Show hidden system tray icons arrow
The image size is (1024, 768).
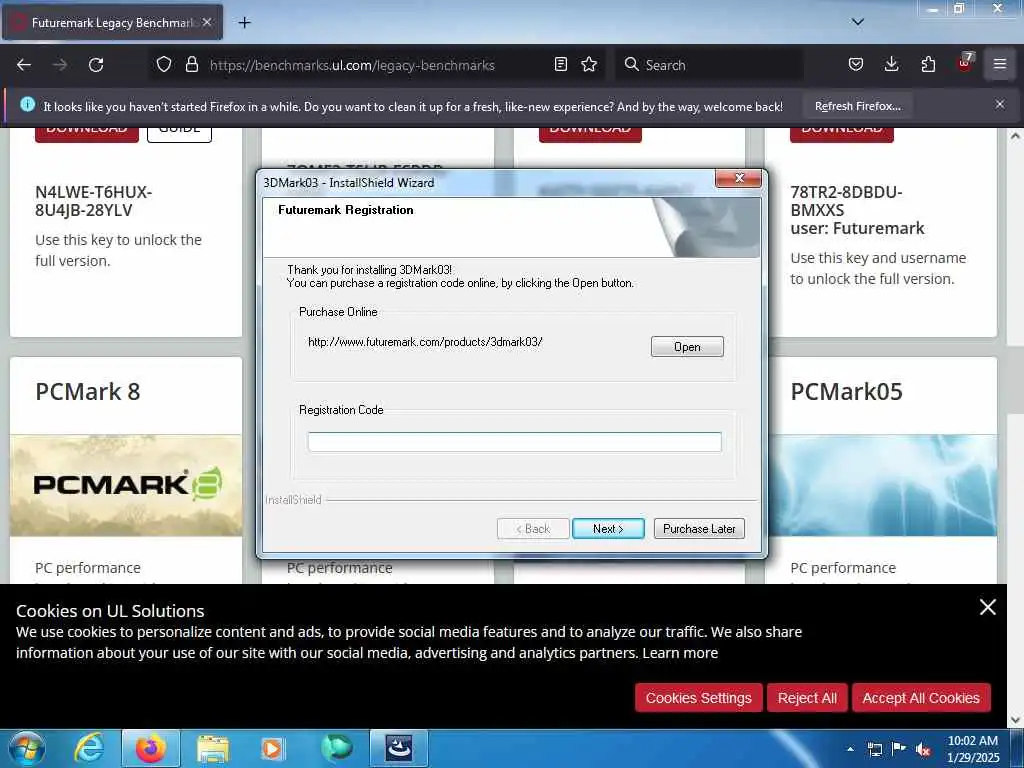coord(850,749)
